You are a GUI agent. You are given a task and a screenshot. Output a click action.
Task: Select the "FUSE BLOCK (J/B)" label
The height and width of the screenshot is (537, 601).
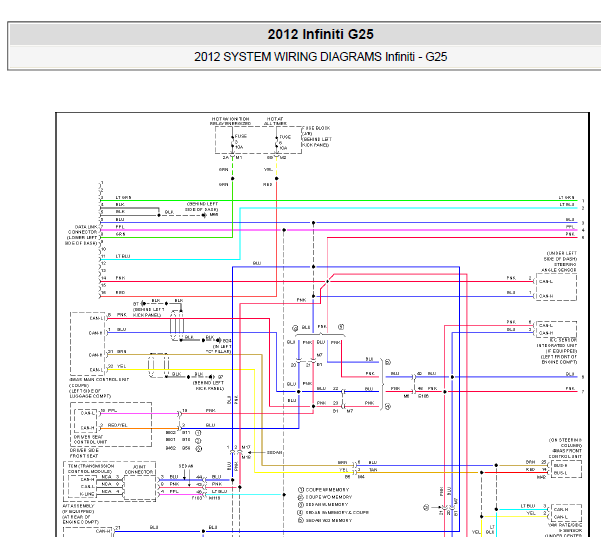click(316, 131)
